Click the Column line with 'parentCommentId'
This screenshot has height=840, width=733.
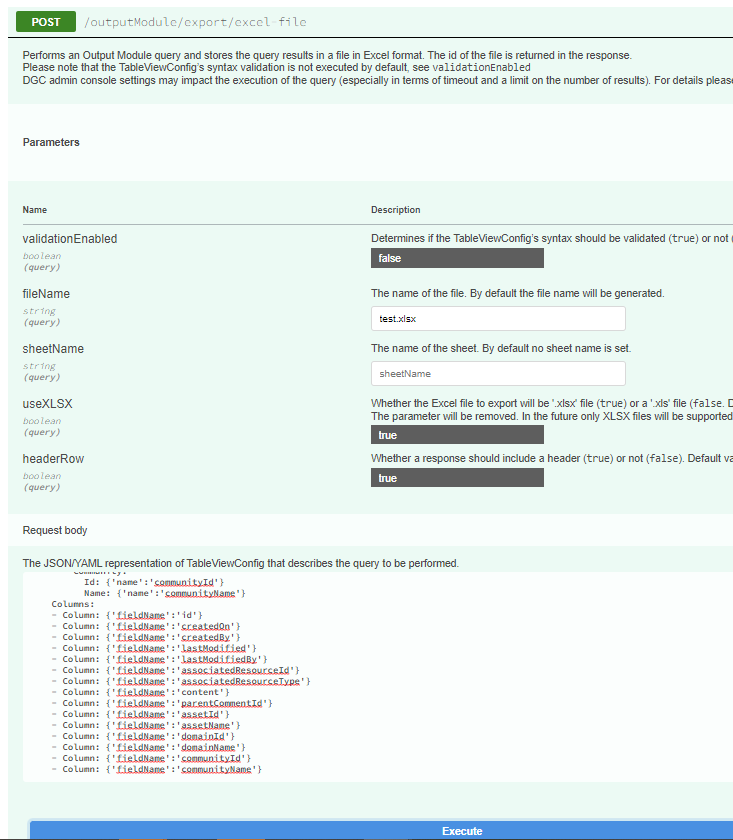162,703
